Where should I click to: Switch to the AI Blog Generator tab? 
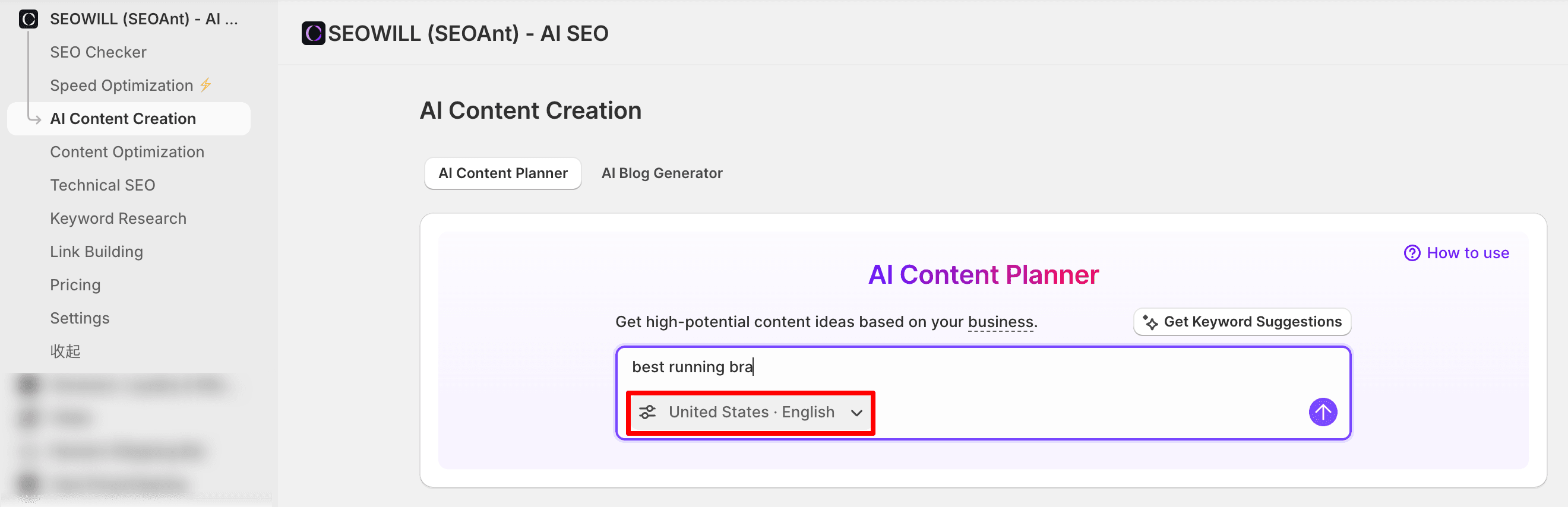coord(662,173)
